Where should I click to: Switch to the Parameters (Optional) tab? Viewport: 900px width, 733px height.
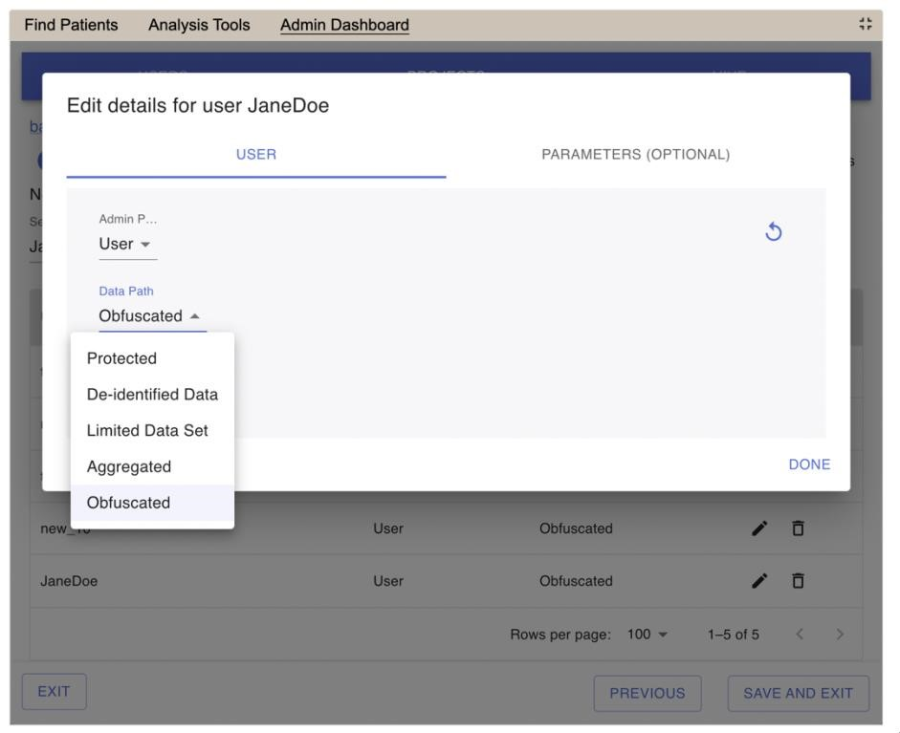(x=635, y=155)
